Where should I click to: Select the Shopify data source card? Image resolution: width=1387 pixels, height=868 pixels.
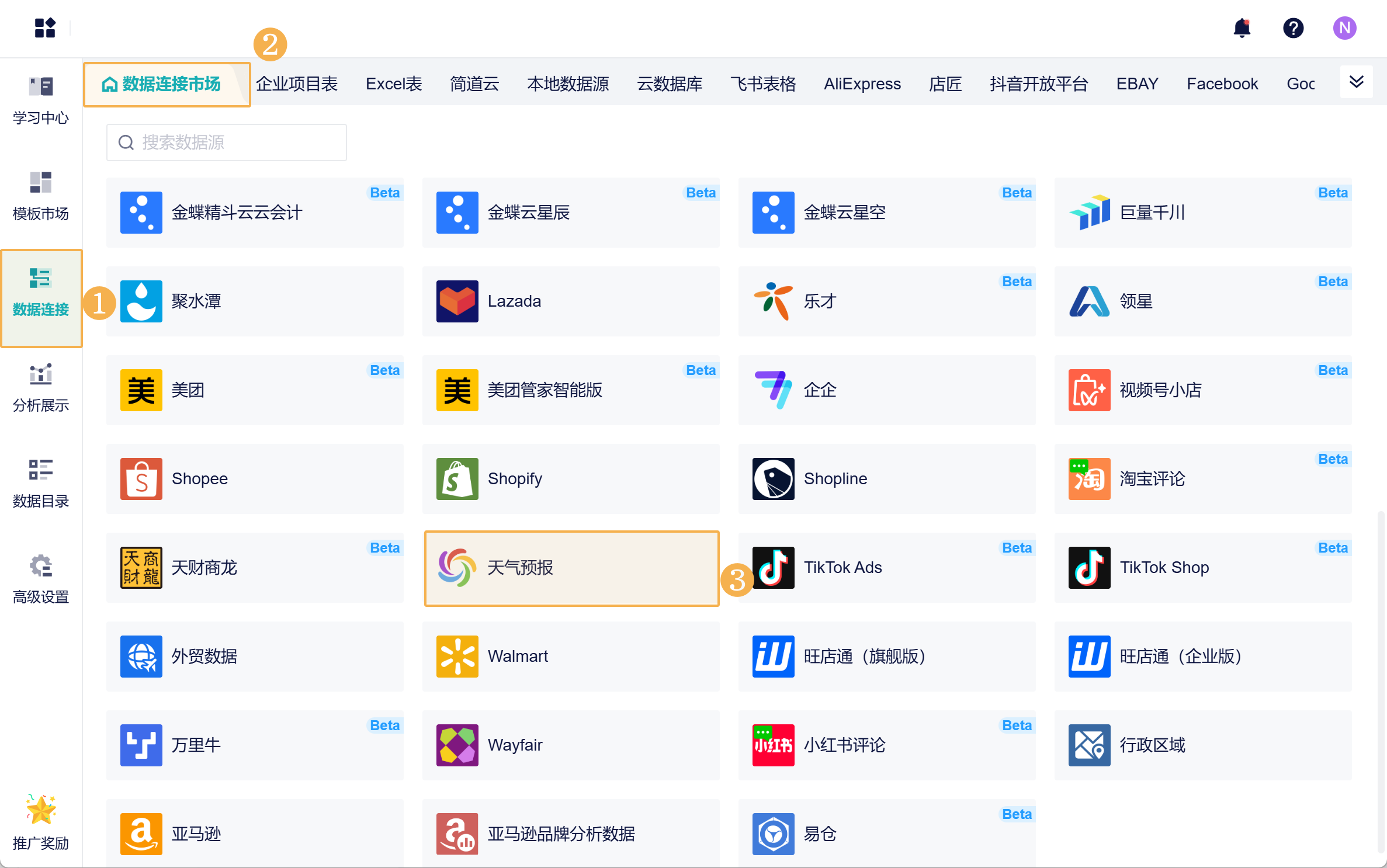point(570,479)
